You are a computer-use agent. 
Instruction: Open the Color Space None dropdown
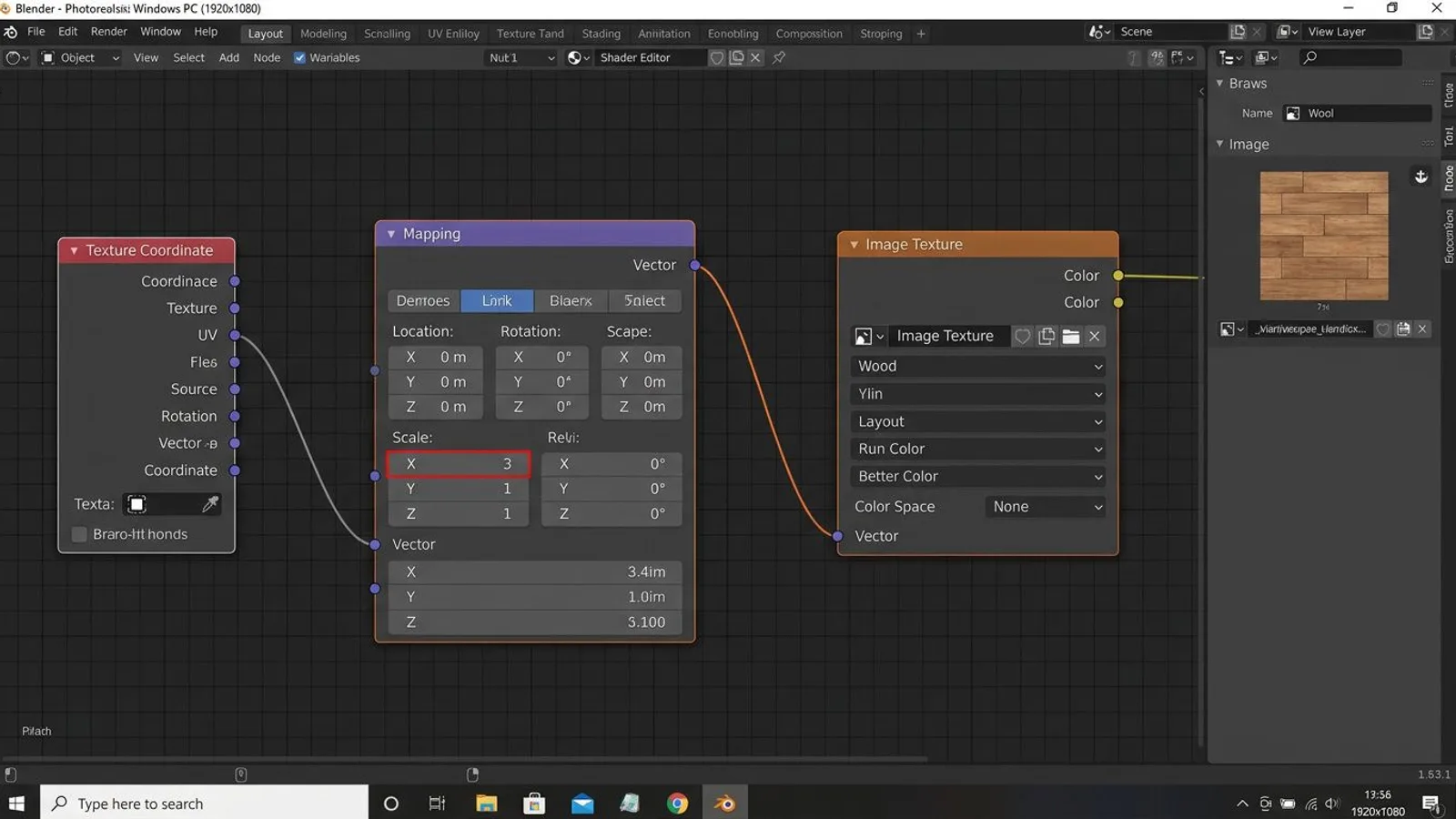pos(1046,507)
